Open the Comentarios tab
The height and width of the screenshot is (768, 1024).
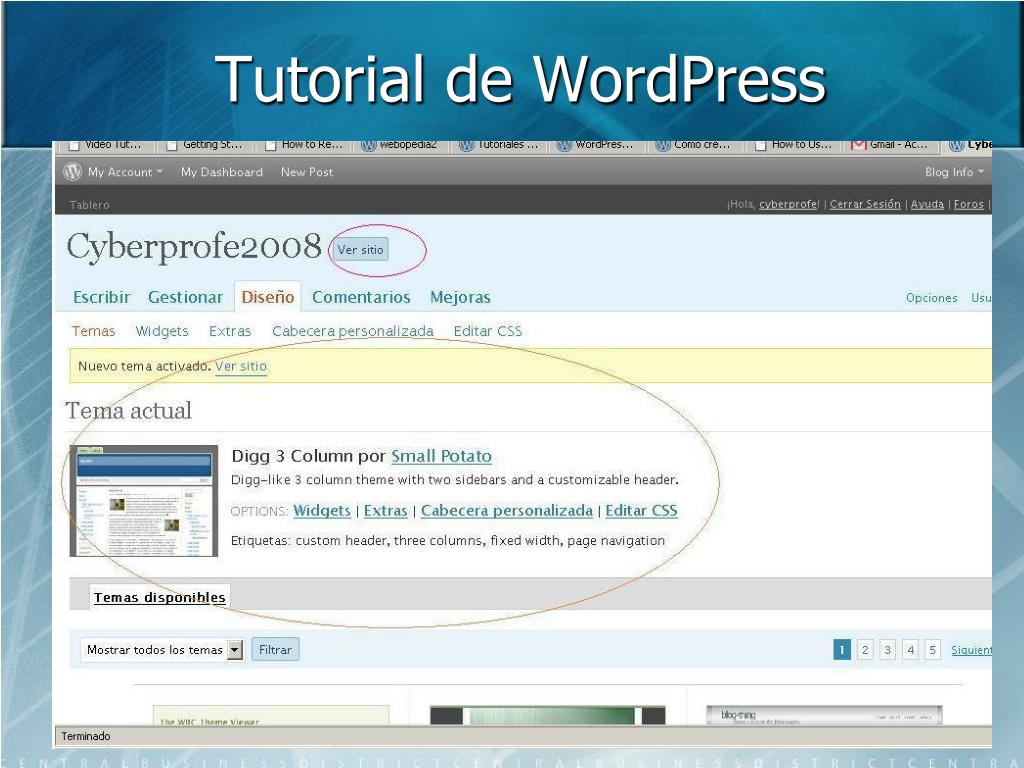point(361,297)
